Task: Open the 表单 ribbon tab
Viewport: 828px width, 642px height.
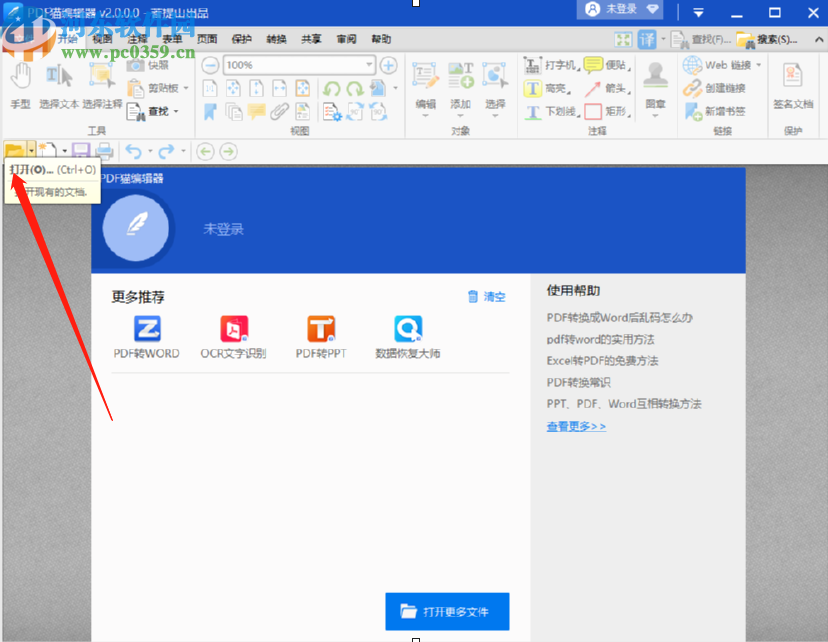Action: click(172, 39)
